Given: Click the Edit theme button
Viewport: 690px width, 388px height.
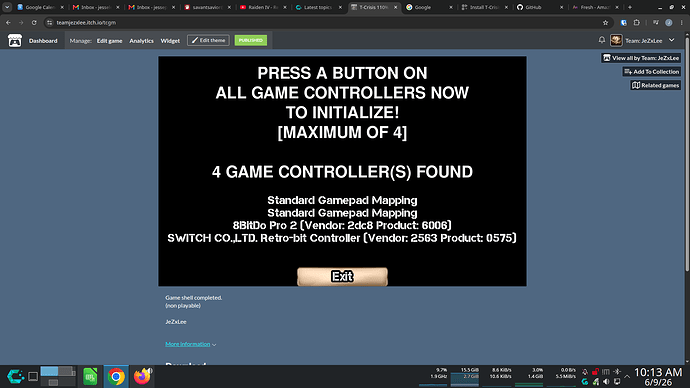Looking at the screenshot, I should click(x=208, y=40).
